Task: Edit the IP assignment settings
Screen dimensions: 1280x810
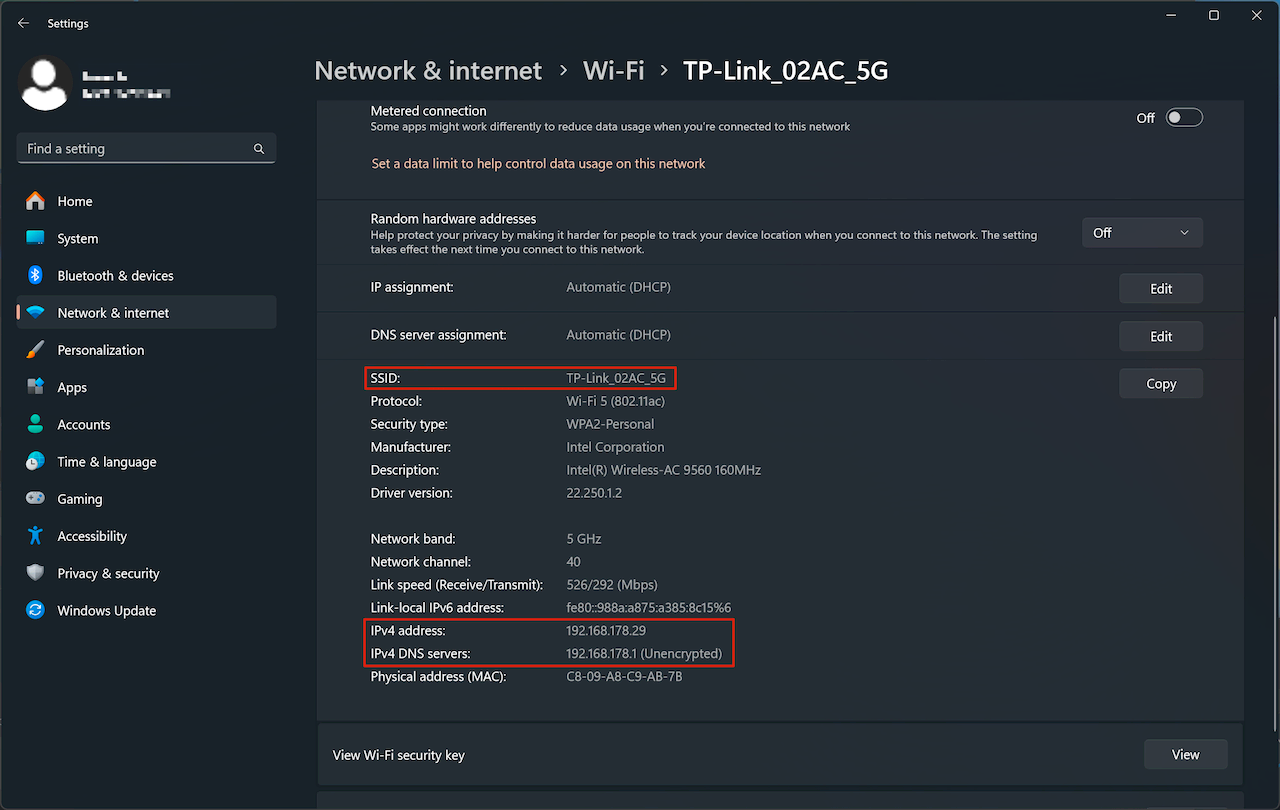Action: (x=1160, y=288)
